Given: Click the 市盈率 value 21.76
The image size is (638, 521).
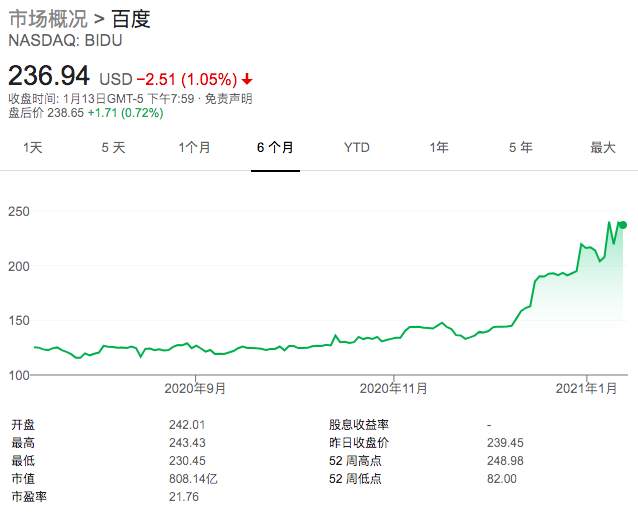Looking at the screenshot, I should coord(184,497).
